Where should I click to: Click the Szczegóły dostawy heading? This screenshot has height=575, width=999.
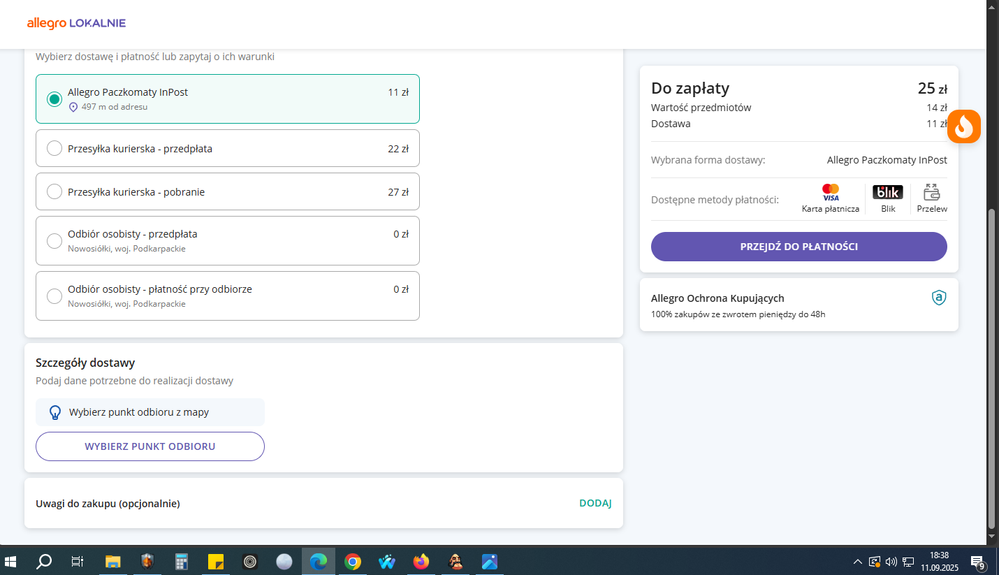tap(85, 362)
